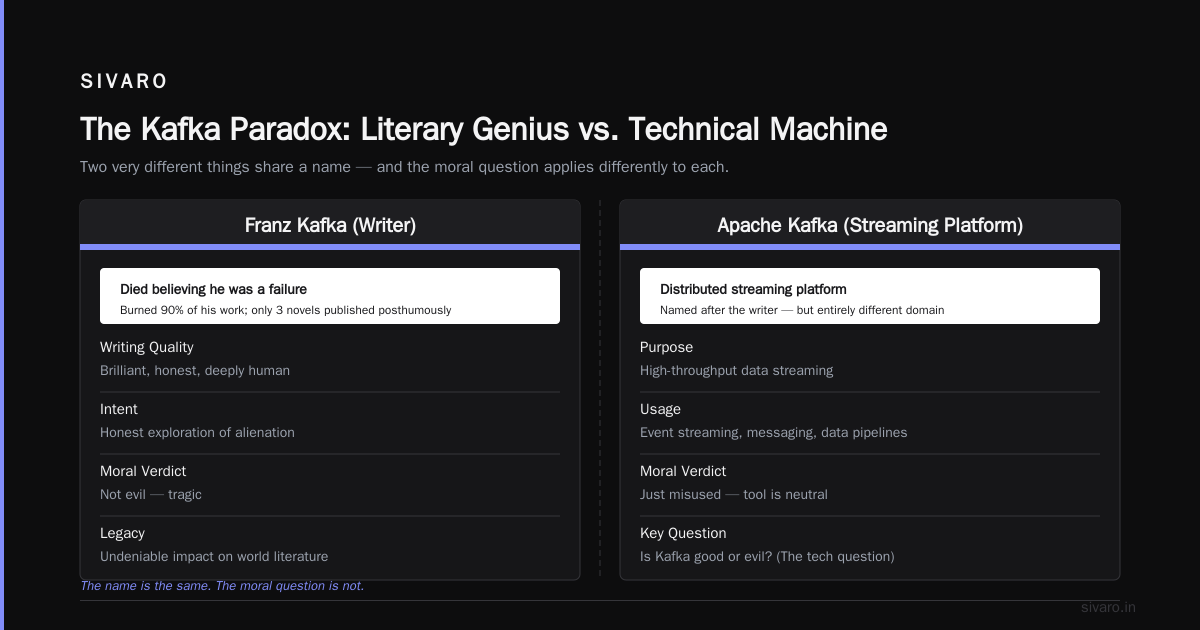Click the SIVARO brand logo text
1200x630 pixels.
point(124,82)
